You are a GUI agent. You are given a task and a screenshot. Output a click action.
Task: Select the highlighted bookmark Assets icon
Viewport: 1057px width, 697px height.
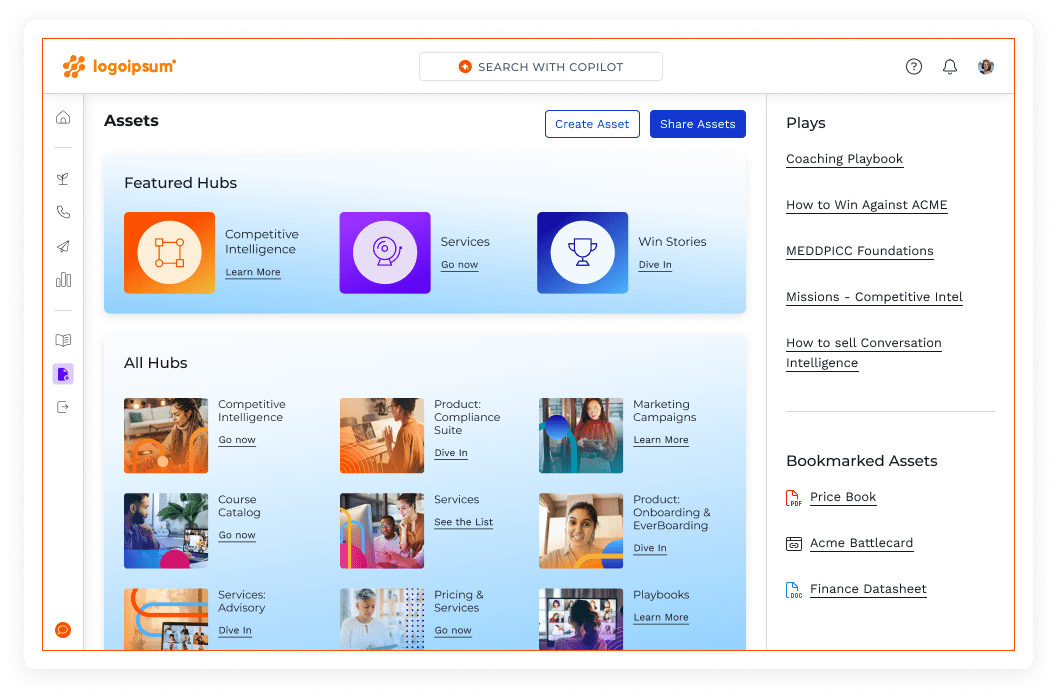pyautogui.click(x=62, y=373)
